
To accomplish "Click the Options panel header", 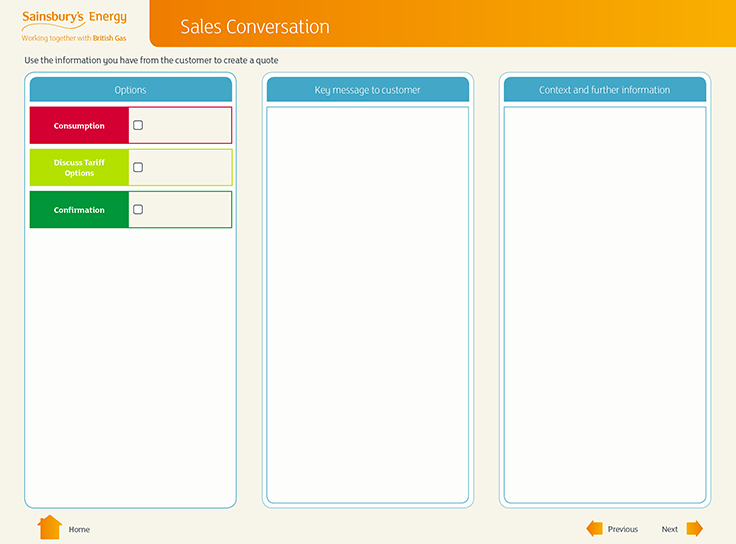I will click(x=130, y=90).
